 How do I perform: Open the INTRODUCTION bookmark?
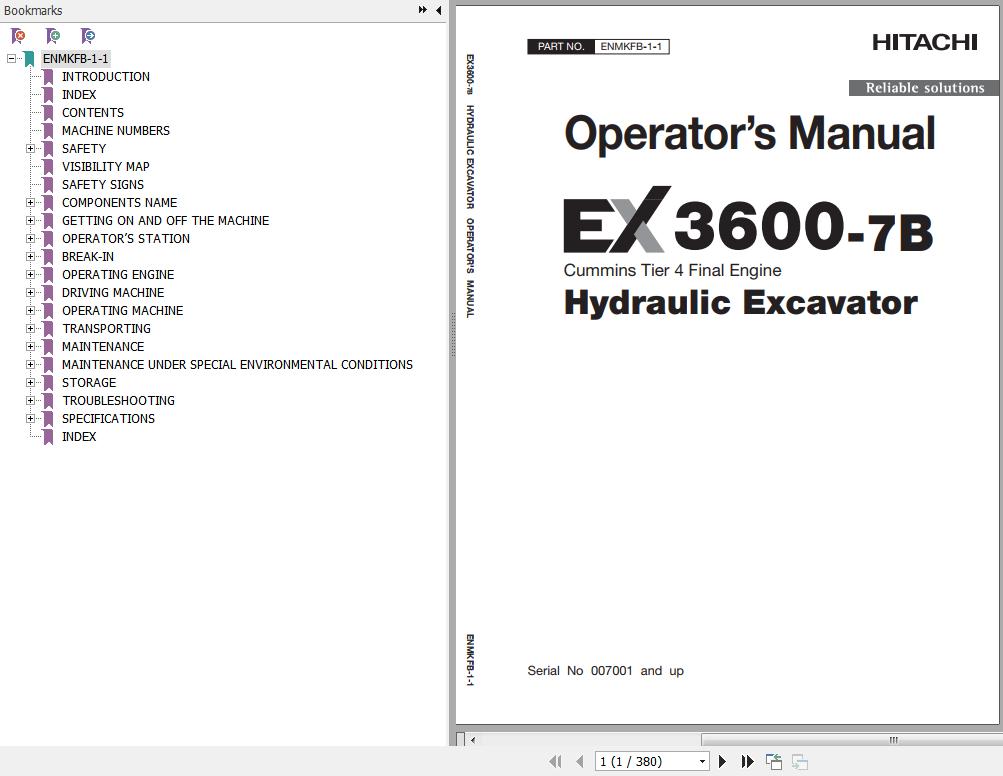(x=106, y=76)
